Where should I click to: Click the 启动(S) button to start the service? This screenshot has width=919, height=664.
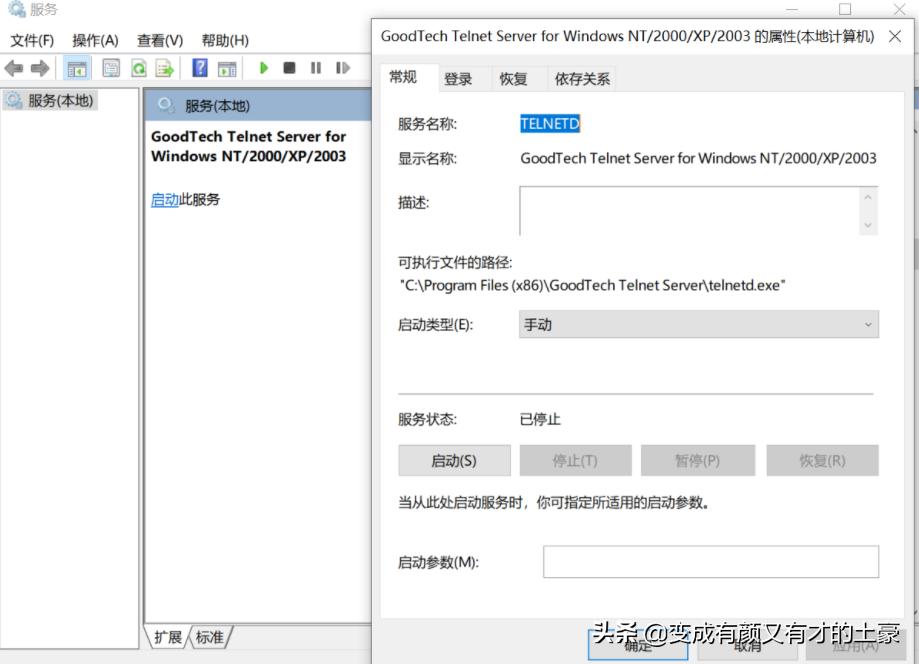point(453,460)
